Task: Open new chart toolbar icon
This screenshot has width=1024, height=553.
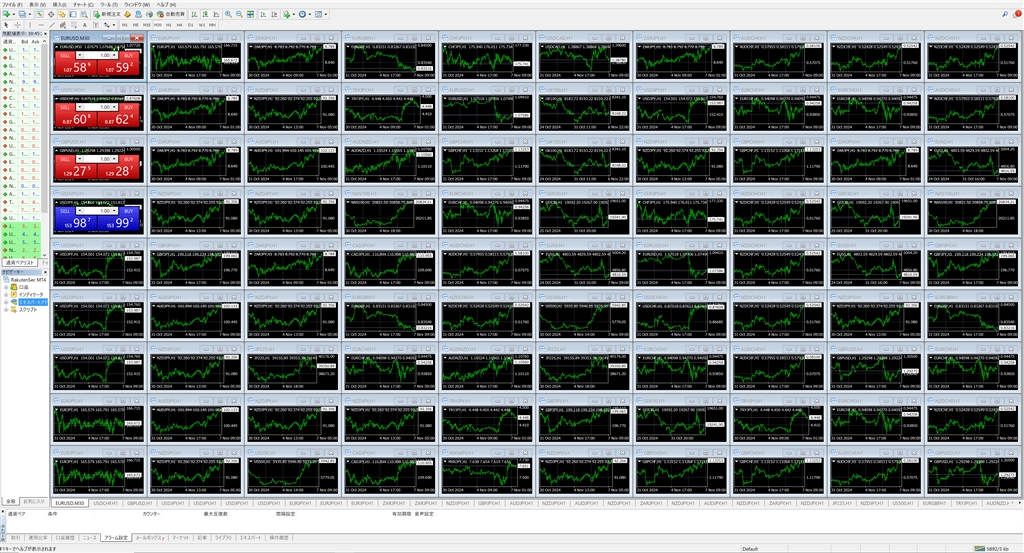Action: [x=7, y=14]
